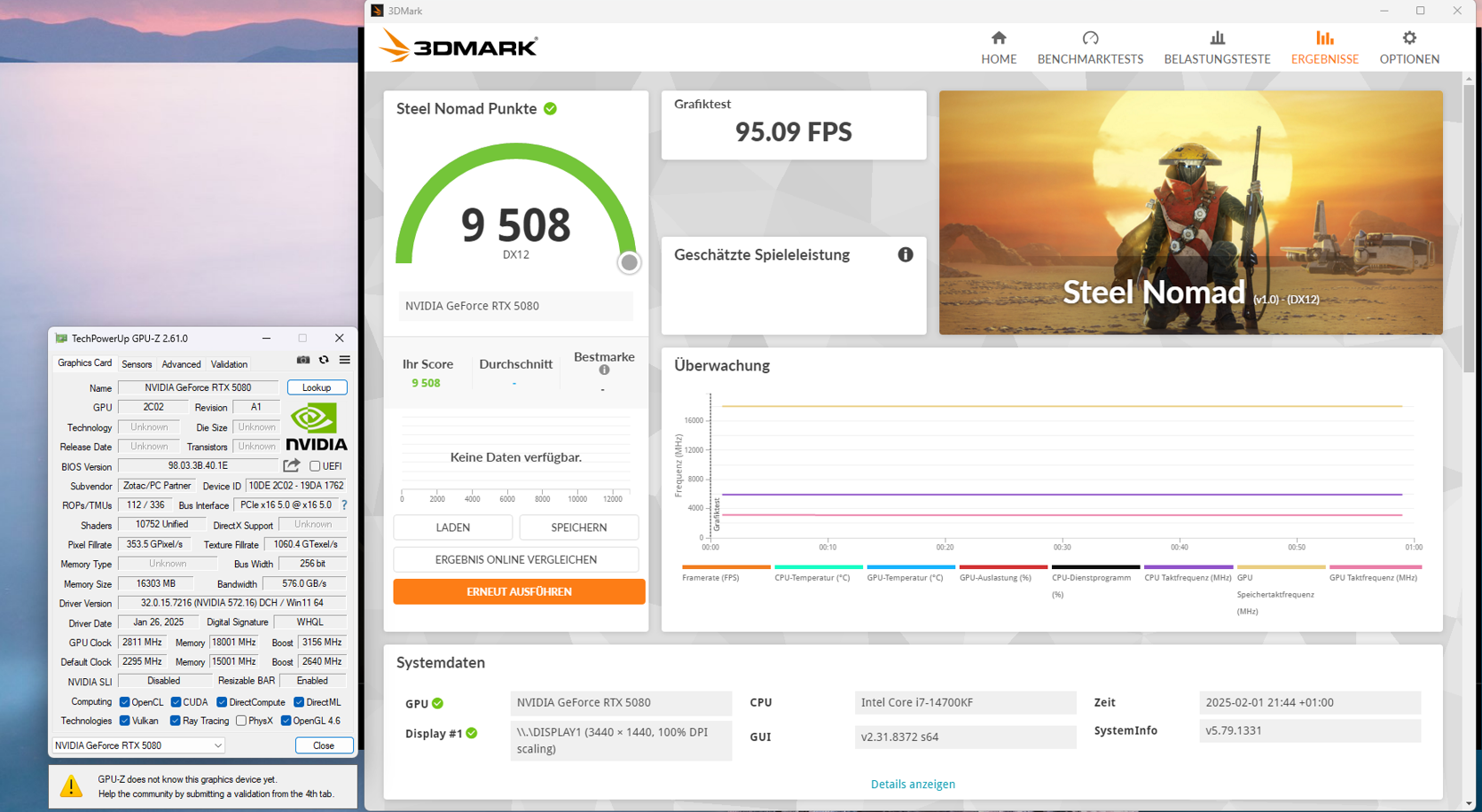Image resolution: width=1482 pixels, height=812 pixels.
Task: Click the Close button in GPU-Z
Action: [x=324, y=746]
